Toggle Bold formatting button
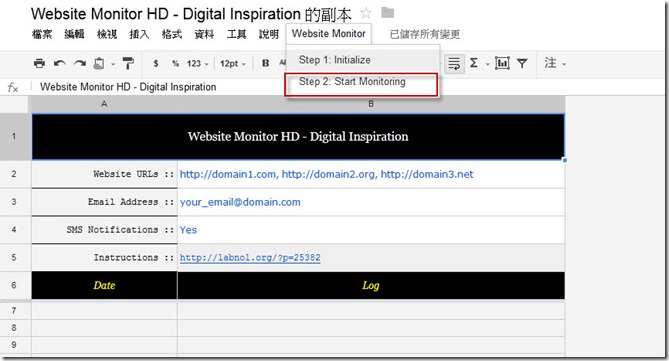669x361 pixels. point(265,63)
